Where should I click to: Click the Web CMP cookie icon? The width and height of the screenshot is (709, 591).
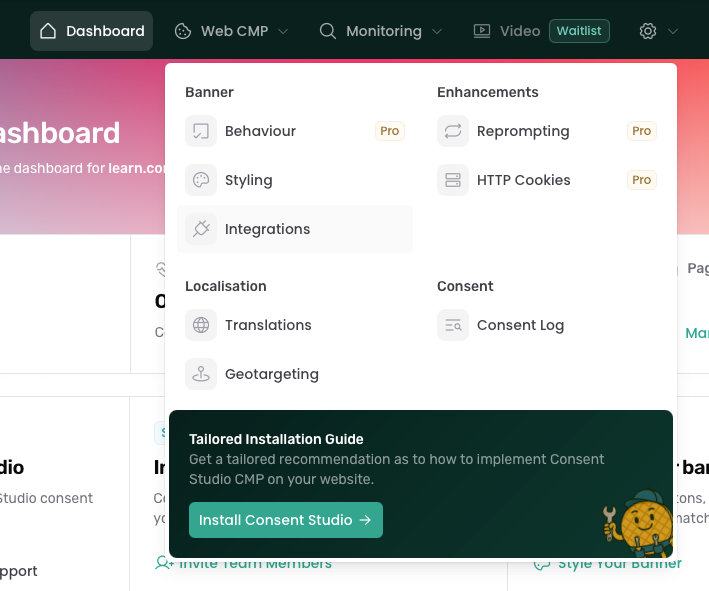[183, 31]
